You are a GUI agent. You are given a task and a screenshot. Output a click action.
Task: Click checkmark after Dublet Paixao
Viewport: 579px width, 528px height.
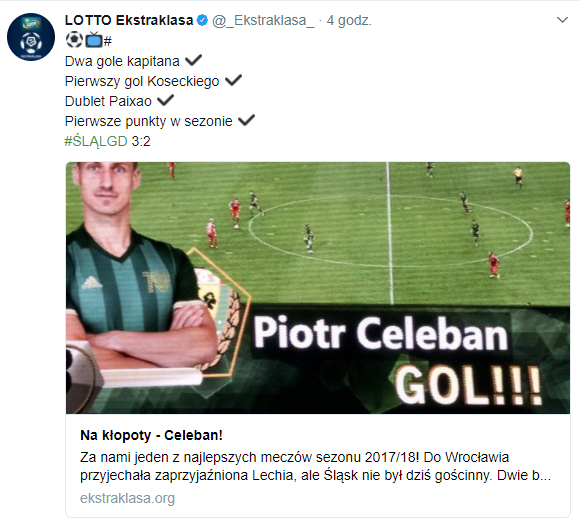[x=165, y=100]
